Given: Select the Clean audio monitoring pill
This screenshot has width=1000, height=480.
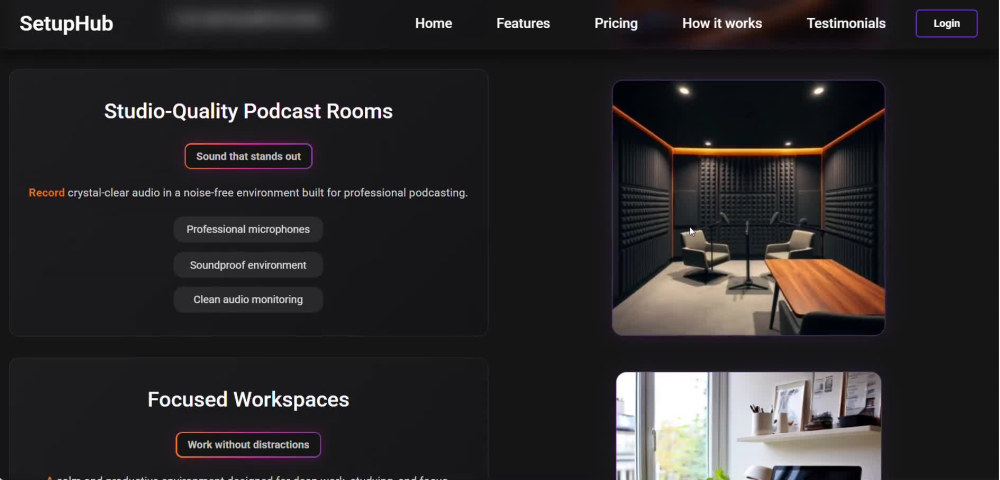Looking at the screenshot, I should (x=248, y=300).
